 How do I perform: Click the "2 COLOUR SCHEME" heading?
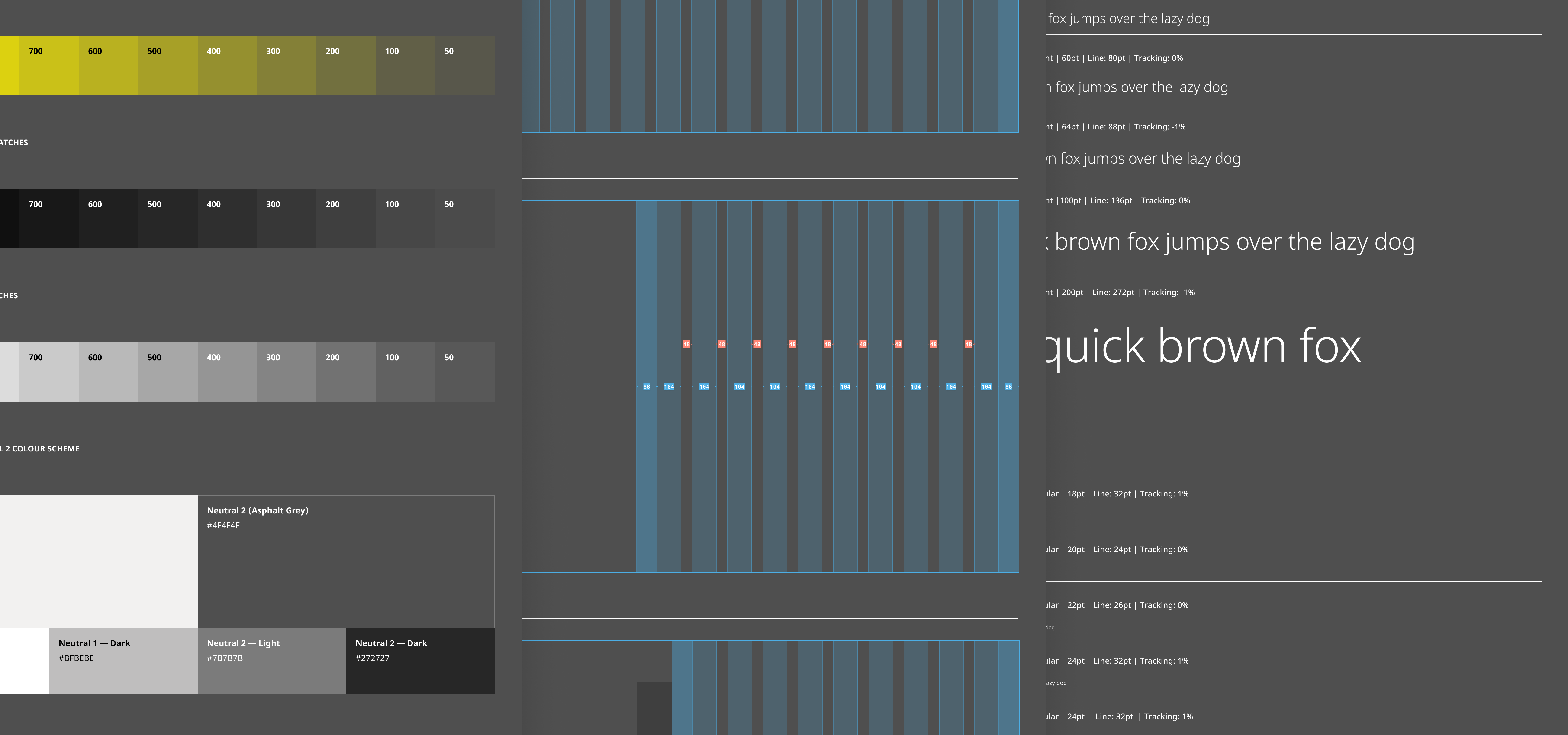[x=42, y=449]
